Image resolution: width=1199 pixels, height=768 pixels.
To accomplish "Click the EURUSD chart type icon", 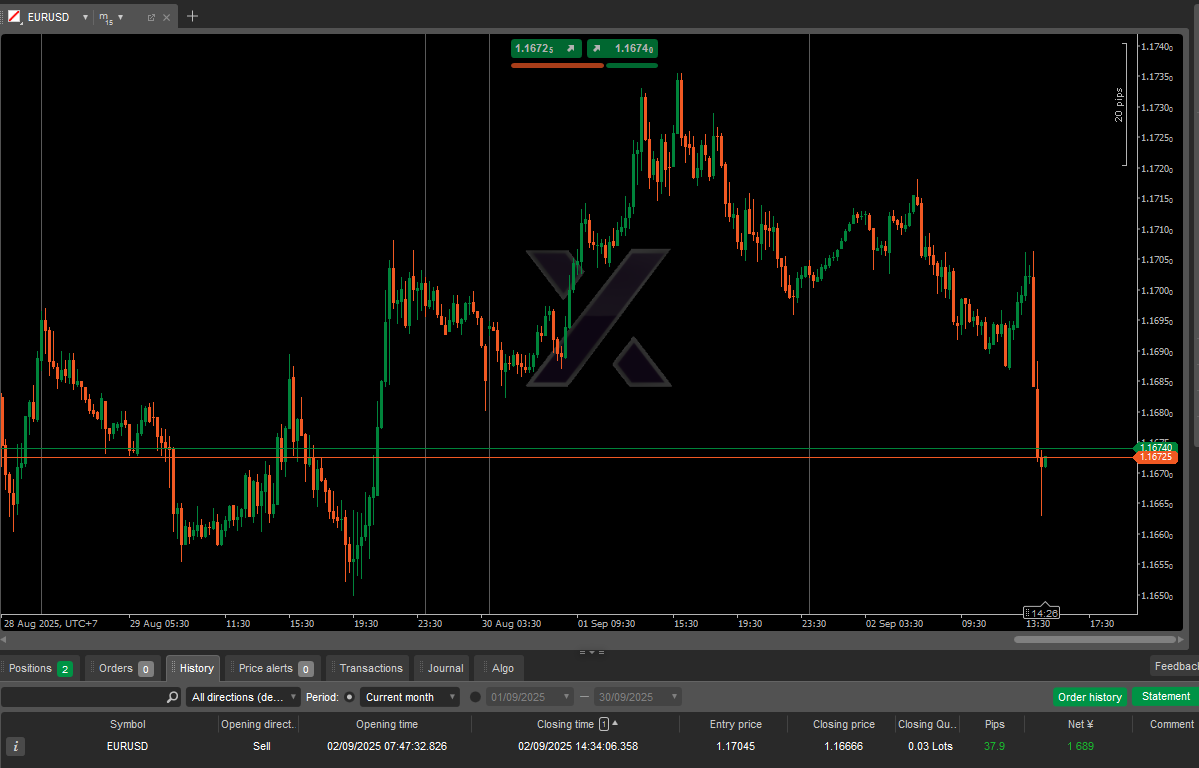I will point(15,17).
